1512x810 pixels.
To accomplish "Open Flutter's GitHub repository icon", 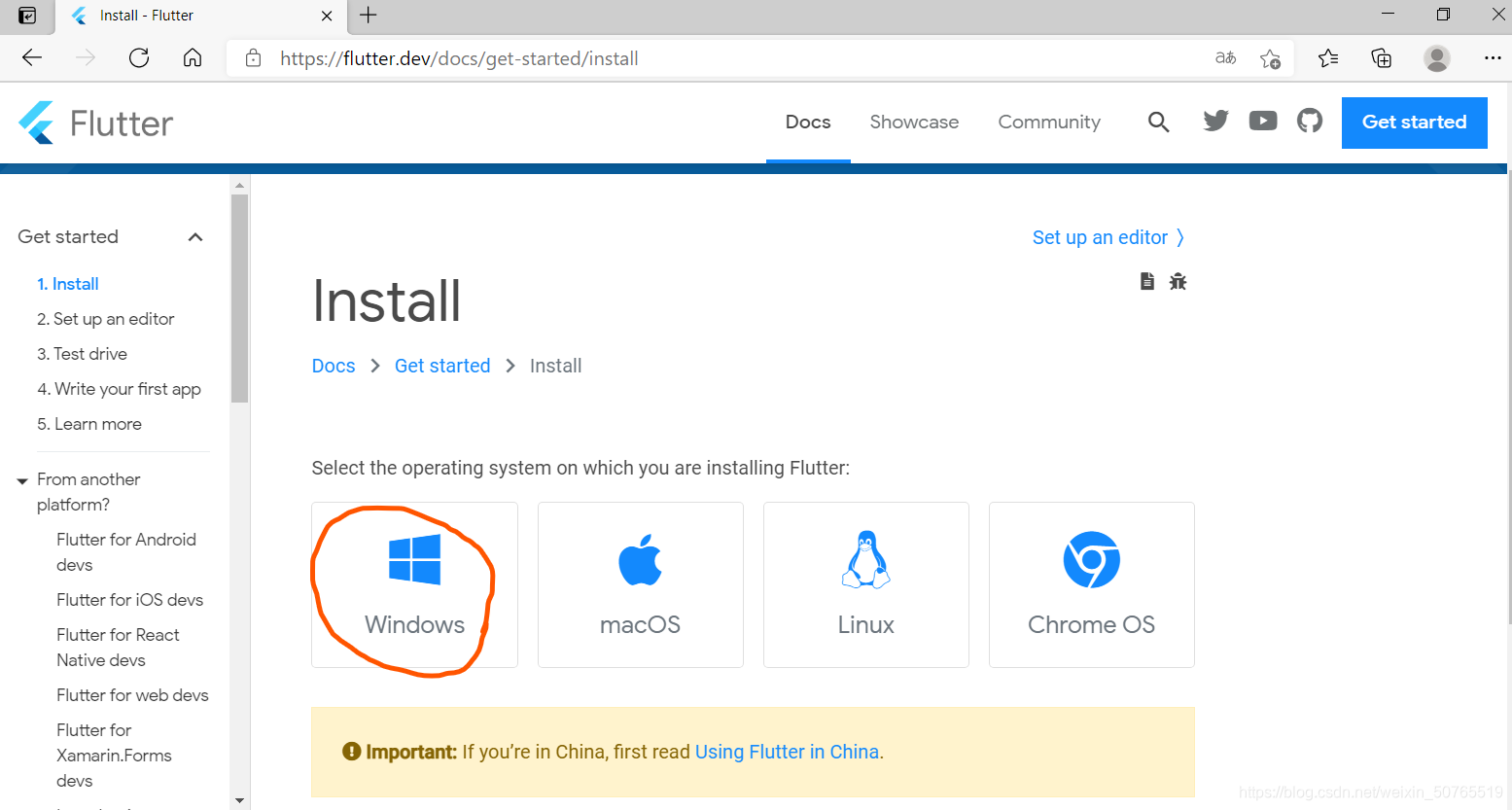I will point(1310,121).
